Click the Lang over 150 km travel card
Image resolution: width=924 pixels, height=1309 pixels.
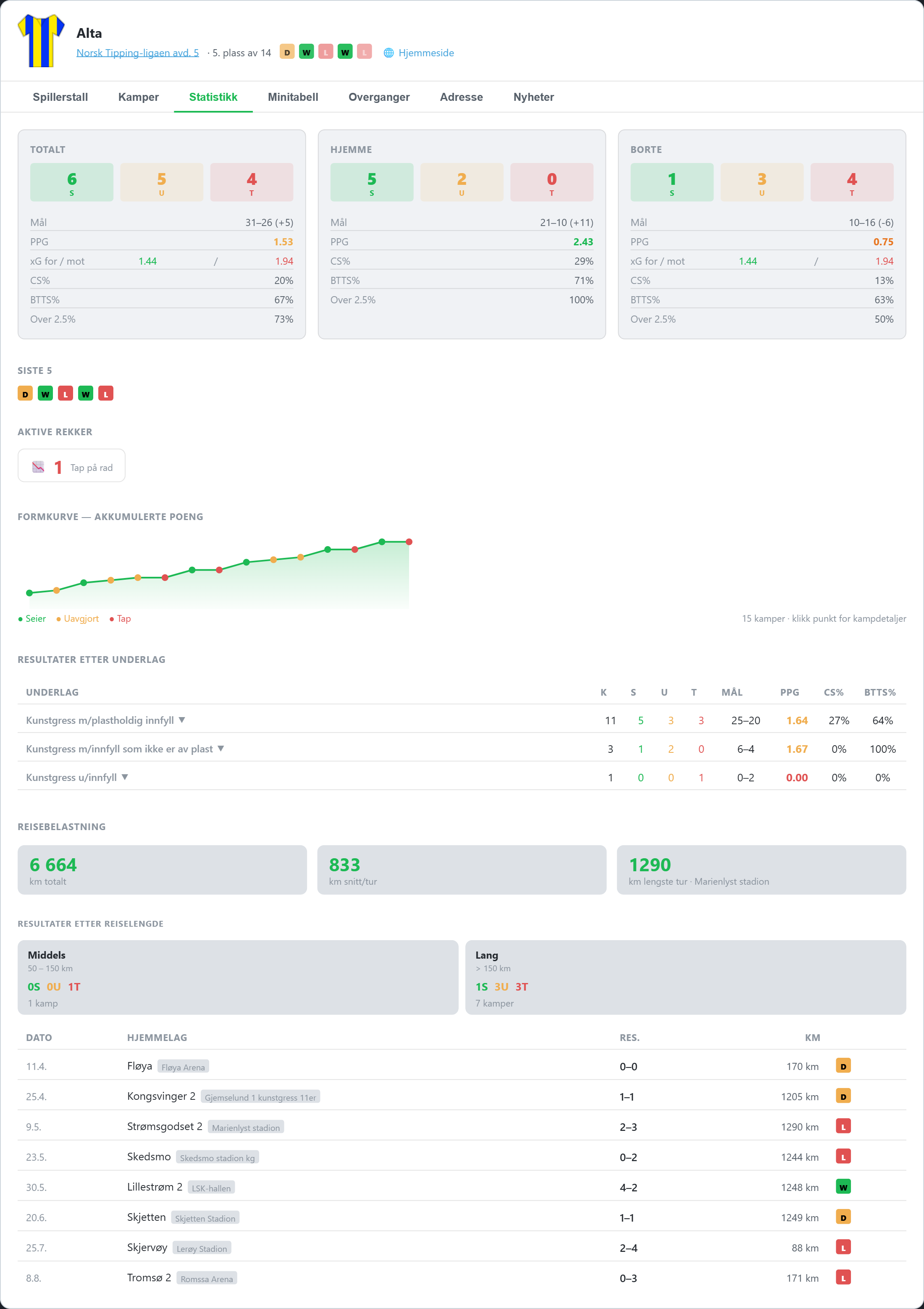point(685,977)
